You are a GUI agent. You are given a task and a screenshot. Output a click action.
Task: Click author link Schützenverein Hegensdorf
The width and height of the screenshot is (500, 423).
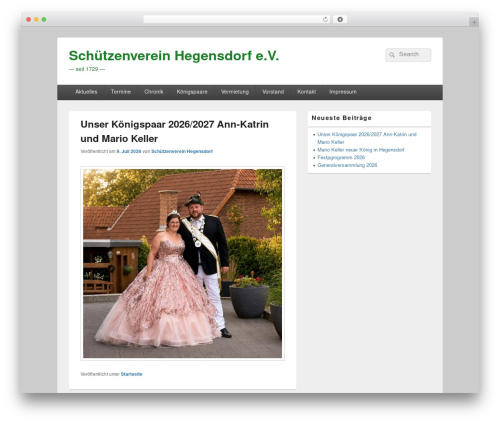(182, 151)
